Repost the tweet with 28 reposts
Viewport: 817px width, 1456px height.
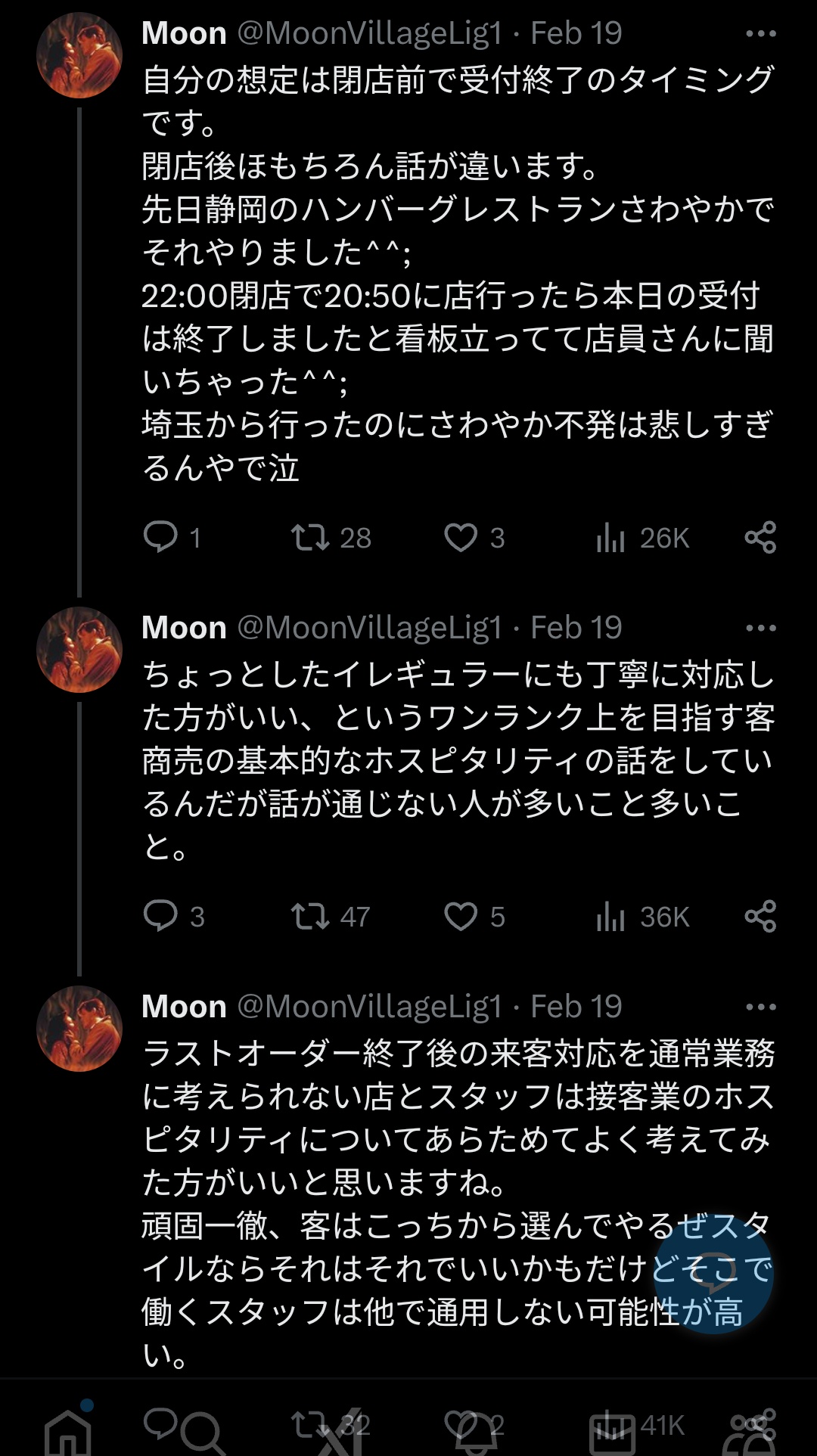(x=310, y=537)
